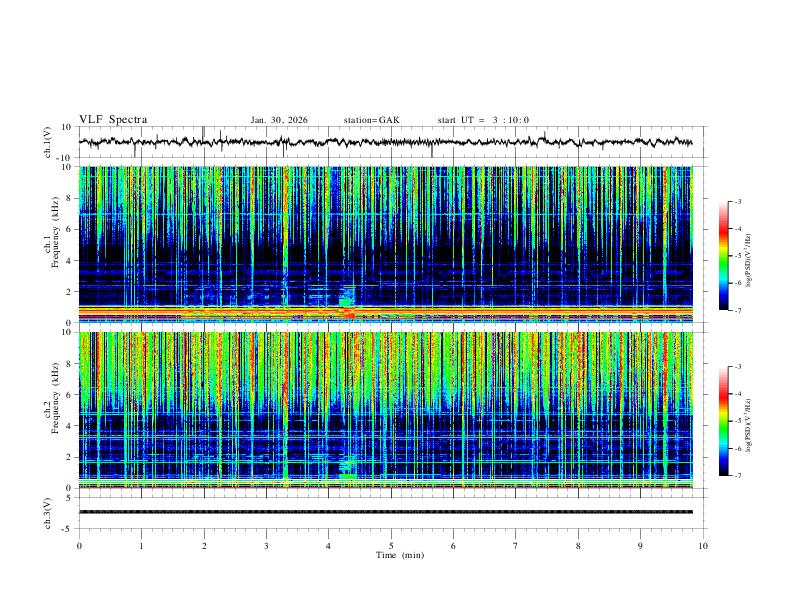Click the log(PSD) label beside ch.2 colorbar

(749, 425)
